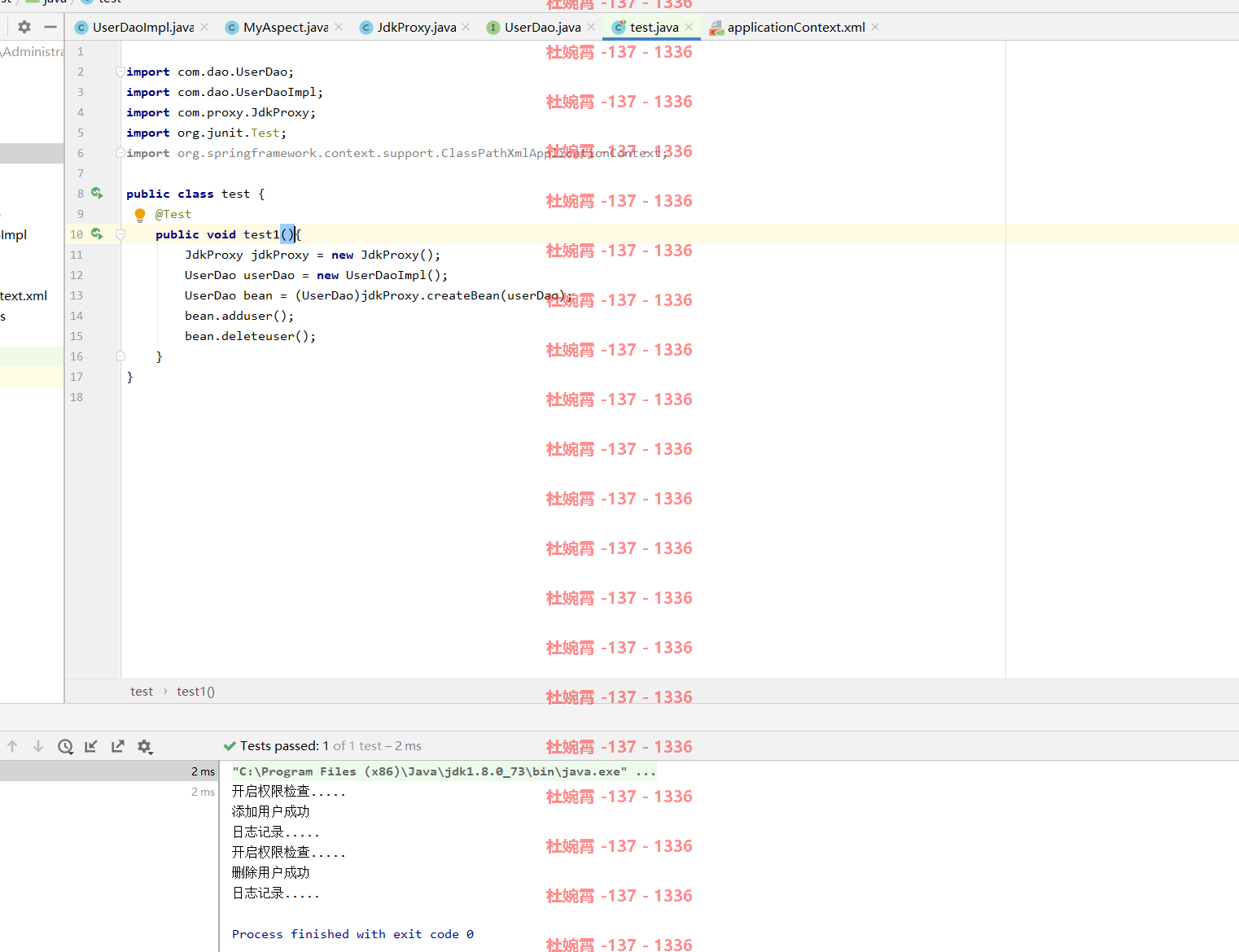The image size is (1239, 952).
Task: Hide the project panel with minus icon
Action: [x=50, y=27]
